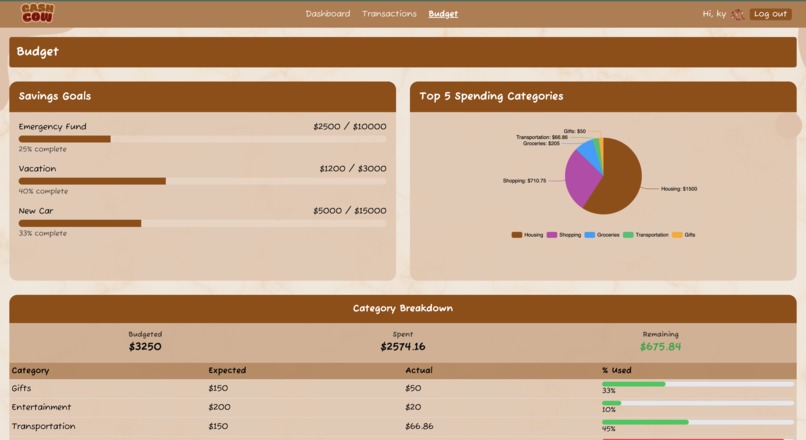The height and width of the screenshot is (440, 806).
Task: Click the cow avatar icon beside Hi, ky
Action: click(x=738, y=14)
